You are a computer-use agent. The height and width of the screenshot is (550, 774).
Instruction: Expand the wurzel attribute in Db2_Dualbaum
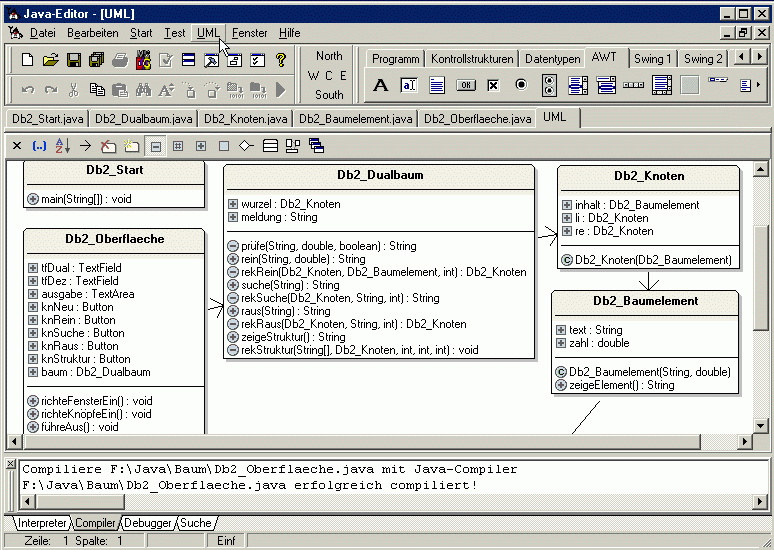tap(233, 204)
